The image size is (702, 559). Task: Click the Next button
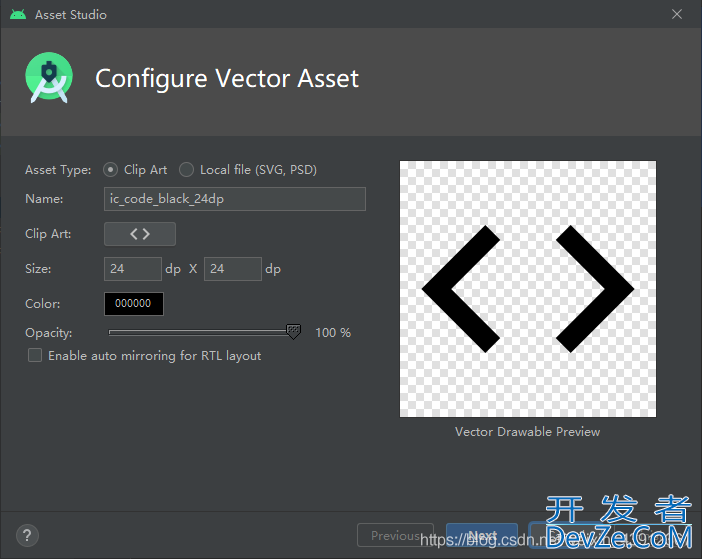482,535
